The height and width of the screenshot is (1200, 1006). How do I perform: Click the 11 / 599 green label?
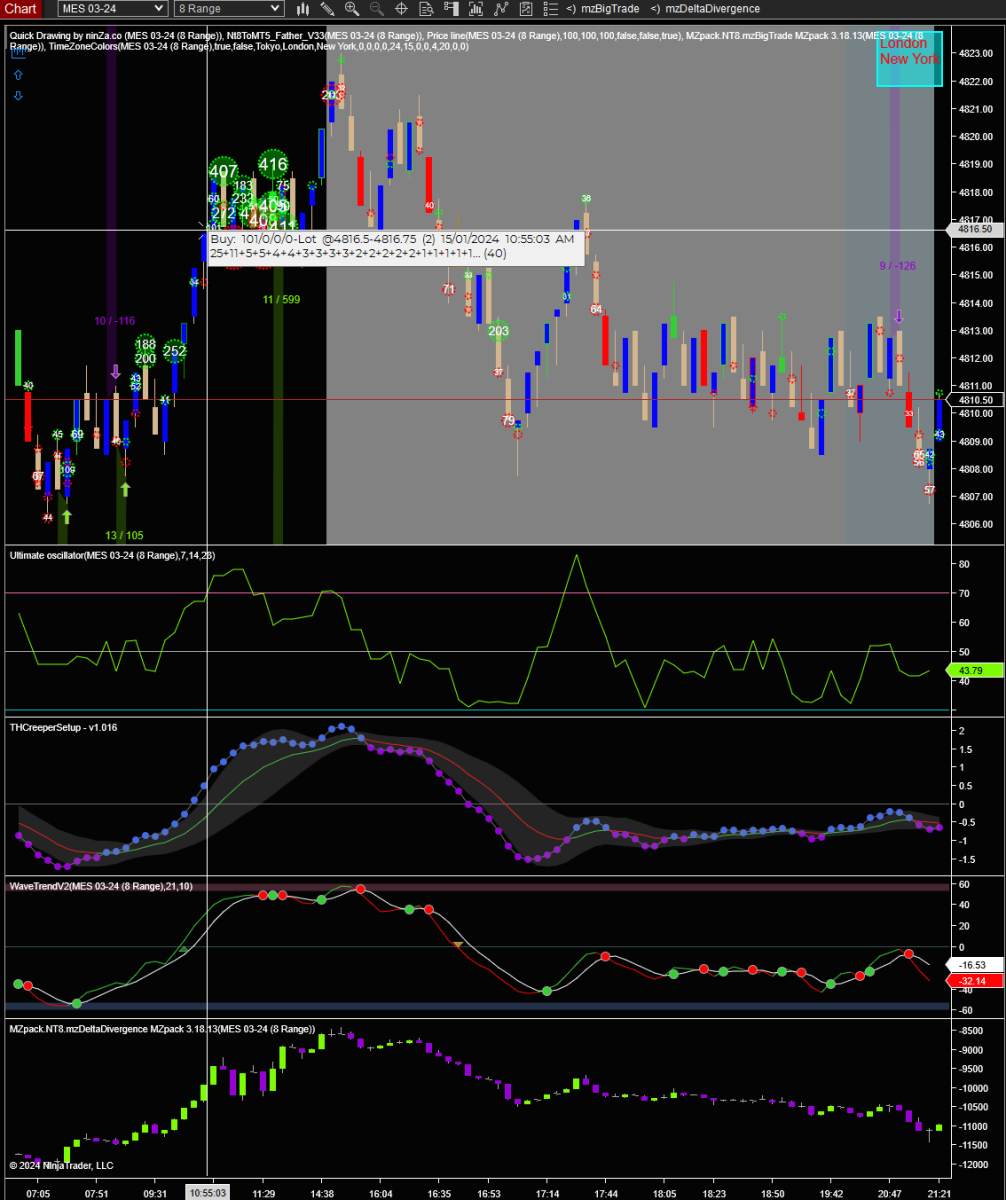(x=281, y=299)
